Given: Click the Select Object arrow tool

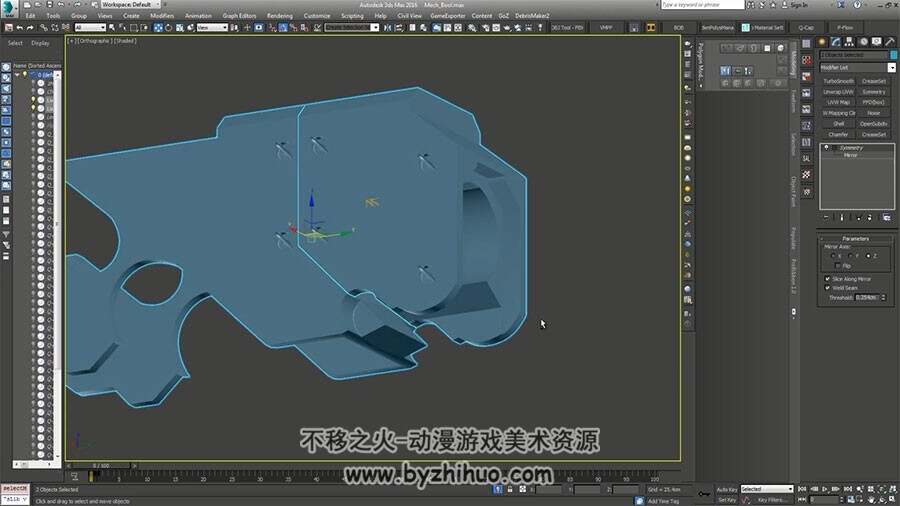Looking at the screenshot, I should pos(112,28).
